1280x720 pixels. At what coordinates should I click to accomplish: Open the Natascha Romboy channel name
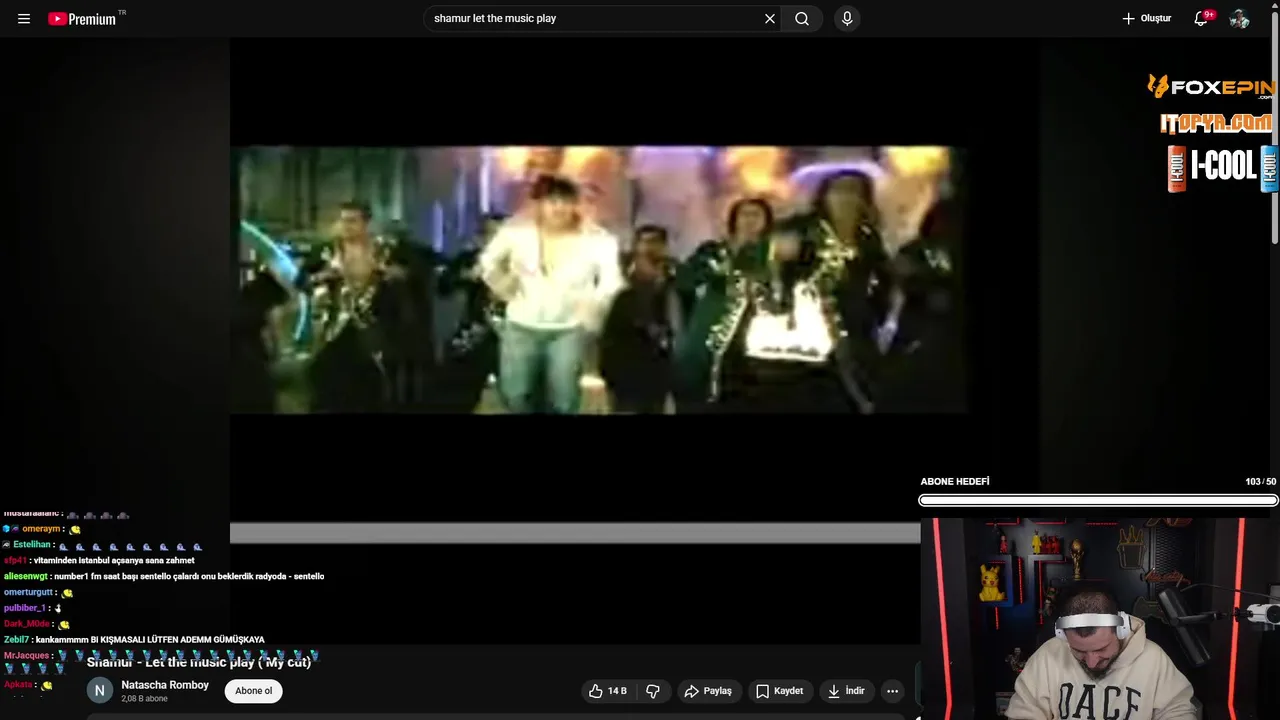tap(165, 685)
